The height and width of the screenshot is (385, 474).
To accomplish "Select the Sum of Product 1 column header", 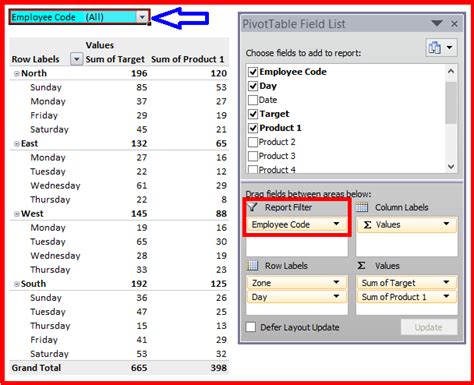I will click(187, 59).
